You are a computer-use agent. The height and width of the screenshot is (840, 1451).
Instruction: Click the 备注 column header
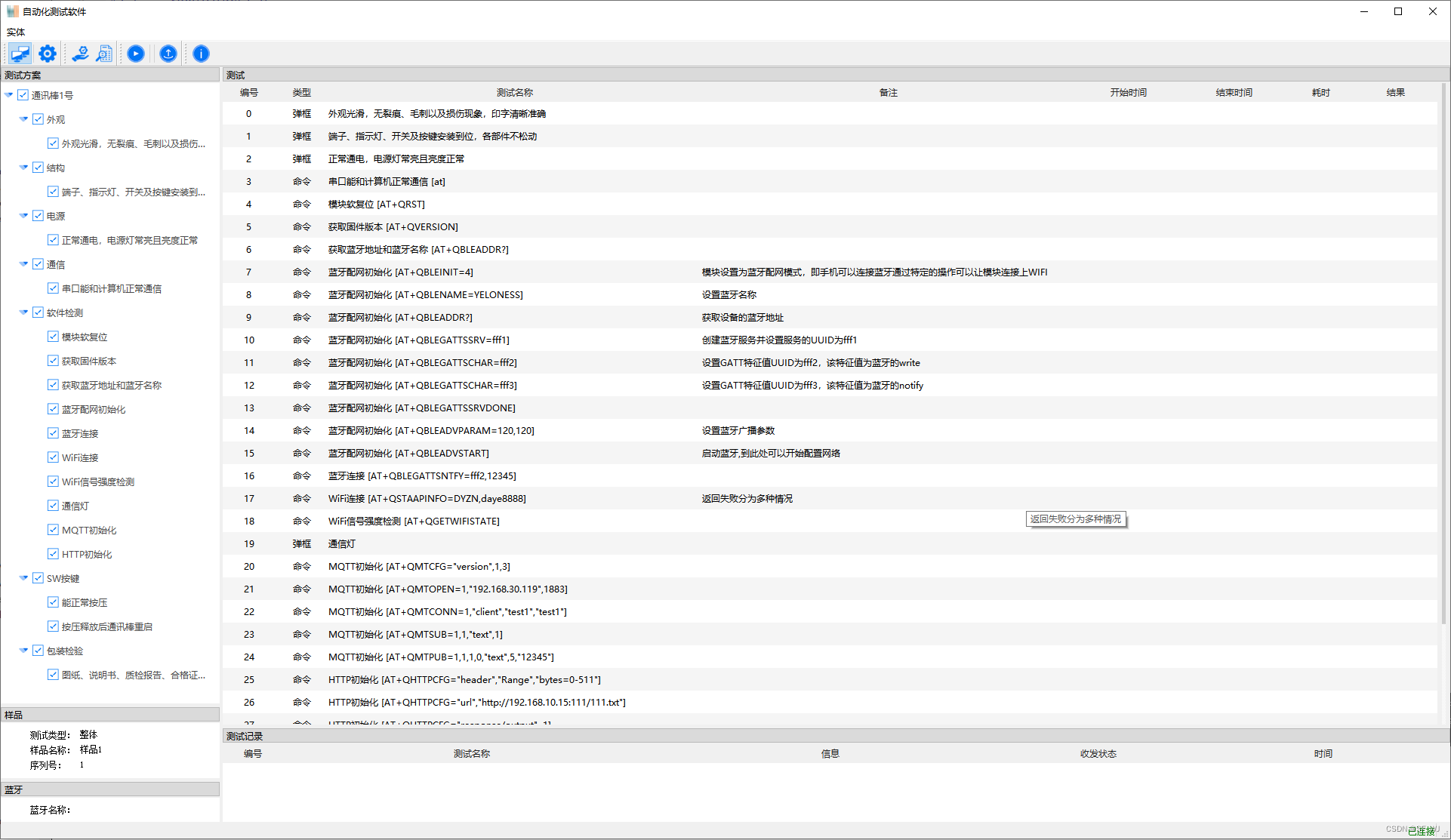coord(889,92)
